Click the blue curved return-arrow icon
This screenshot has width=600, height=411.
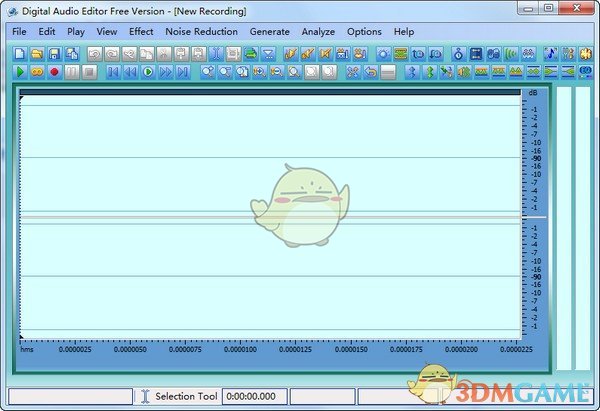[x=370, y=72]
